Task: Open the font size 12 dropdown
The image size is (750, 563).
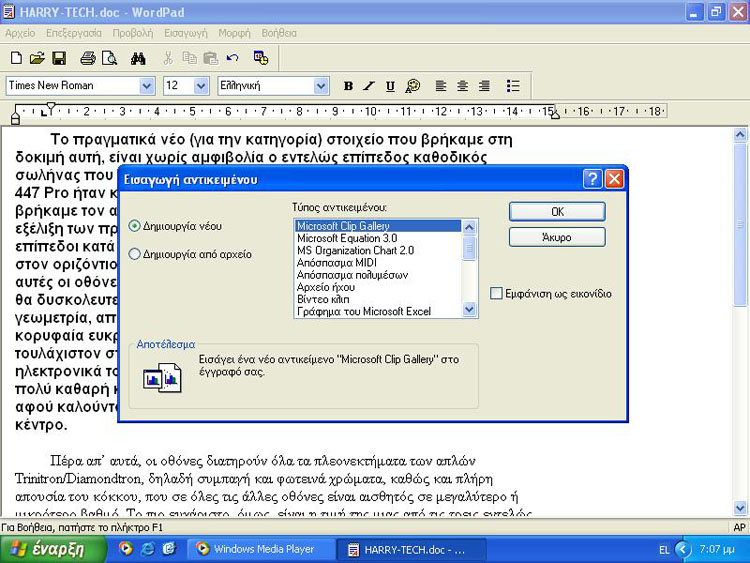Action: tap(201, 86)
